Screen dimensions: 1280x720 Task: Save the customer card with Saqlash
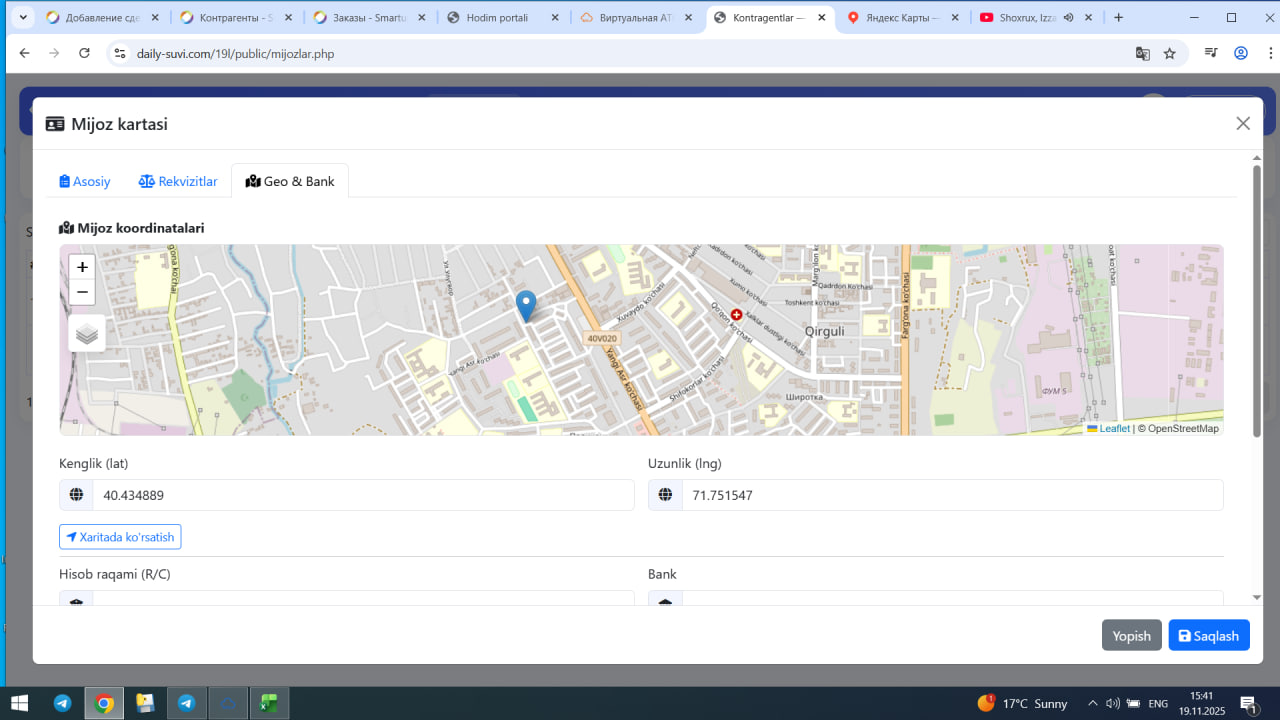point(1208,636)
